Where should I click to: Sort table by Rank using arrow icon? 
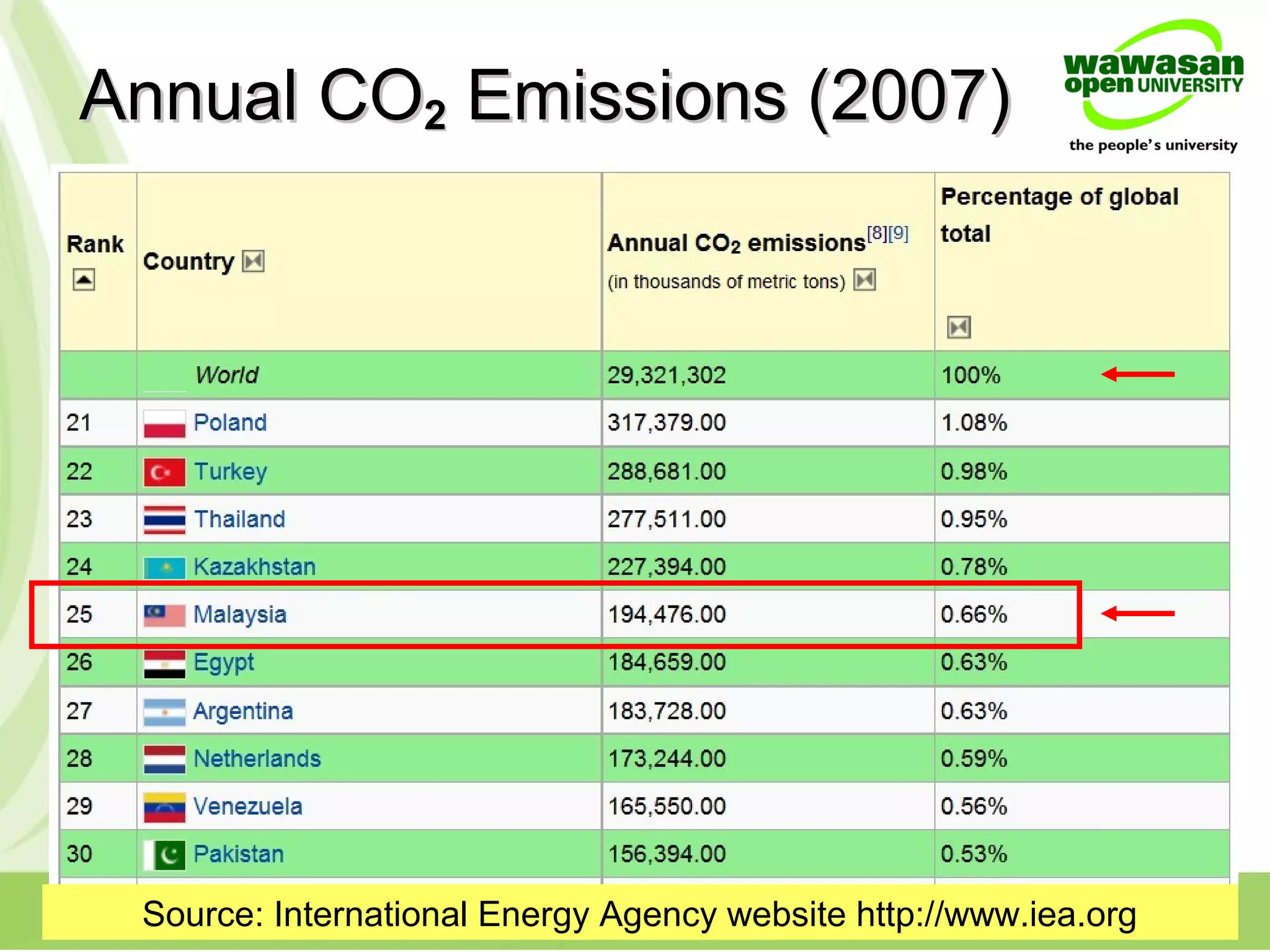[x=84, y=280]
